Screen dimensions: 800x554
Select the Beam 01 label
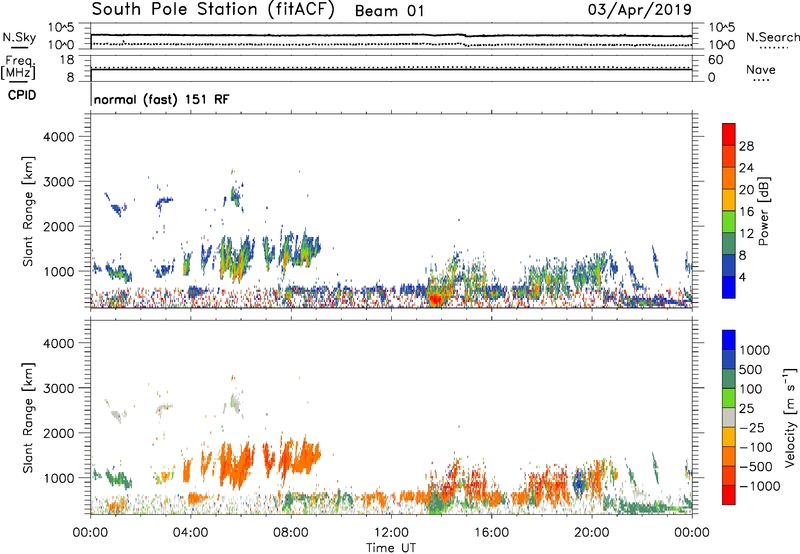[x=389, y=11]
